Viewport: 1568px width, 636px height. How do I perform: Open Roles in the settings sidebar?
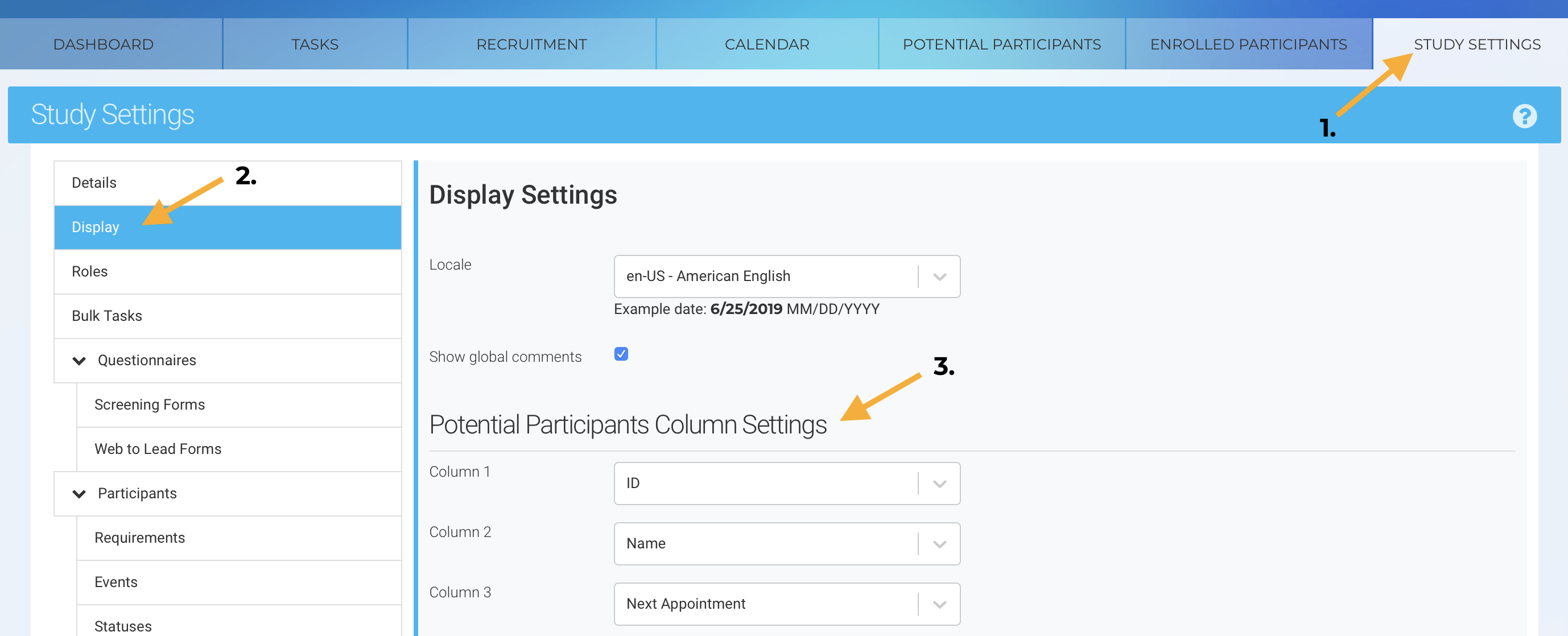pyautogui.click(x=90, y=271)
